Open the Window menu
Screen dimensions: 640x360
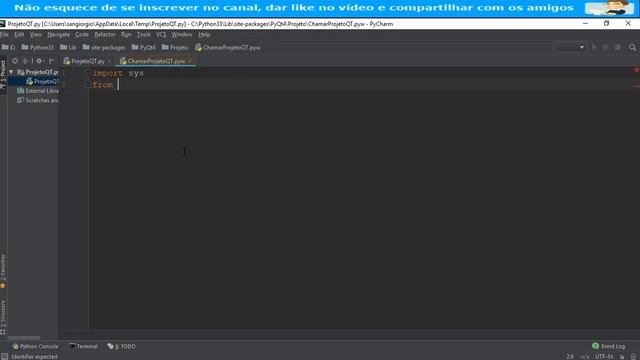pos(182,35)
